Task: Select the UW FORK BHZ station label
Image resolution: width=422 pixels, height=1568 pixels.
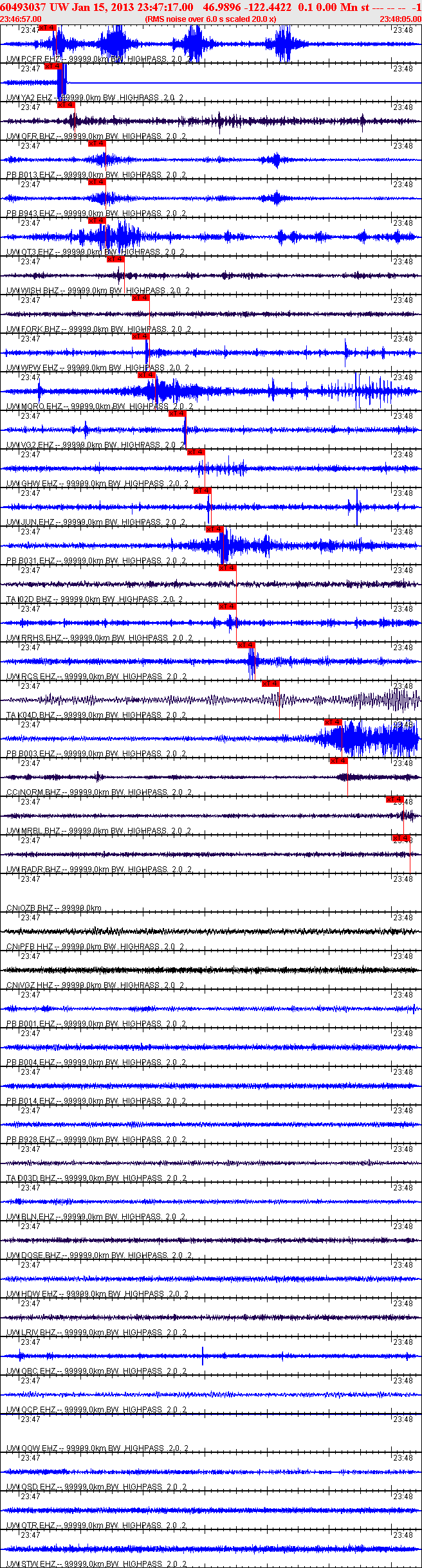Action: coord(33,329)
